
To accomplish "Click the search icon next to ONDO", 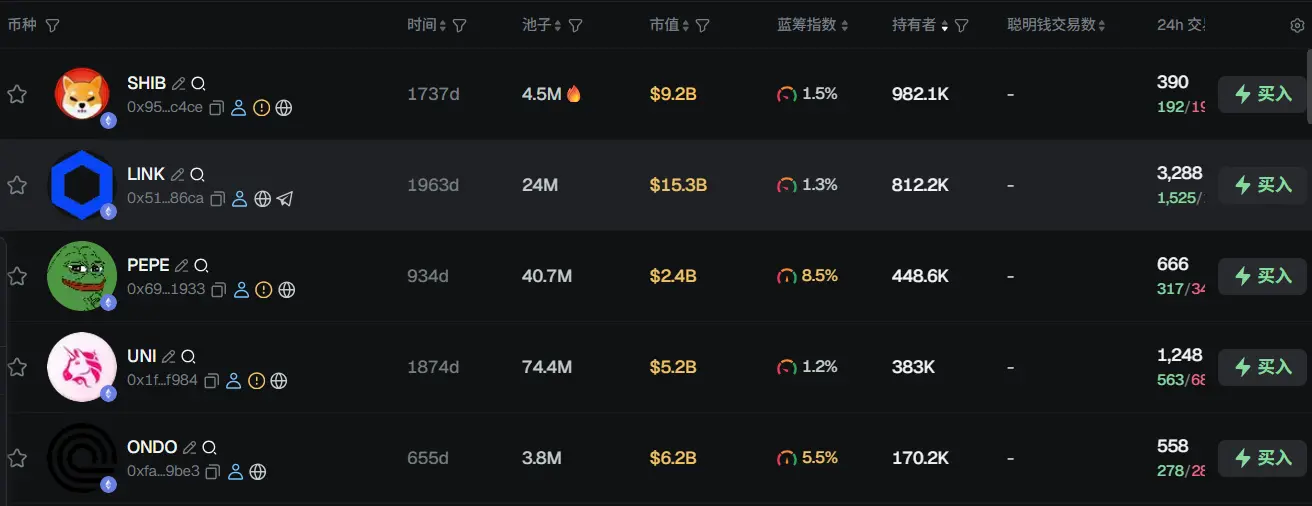I will 209,448.
